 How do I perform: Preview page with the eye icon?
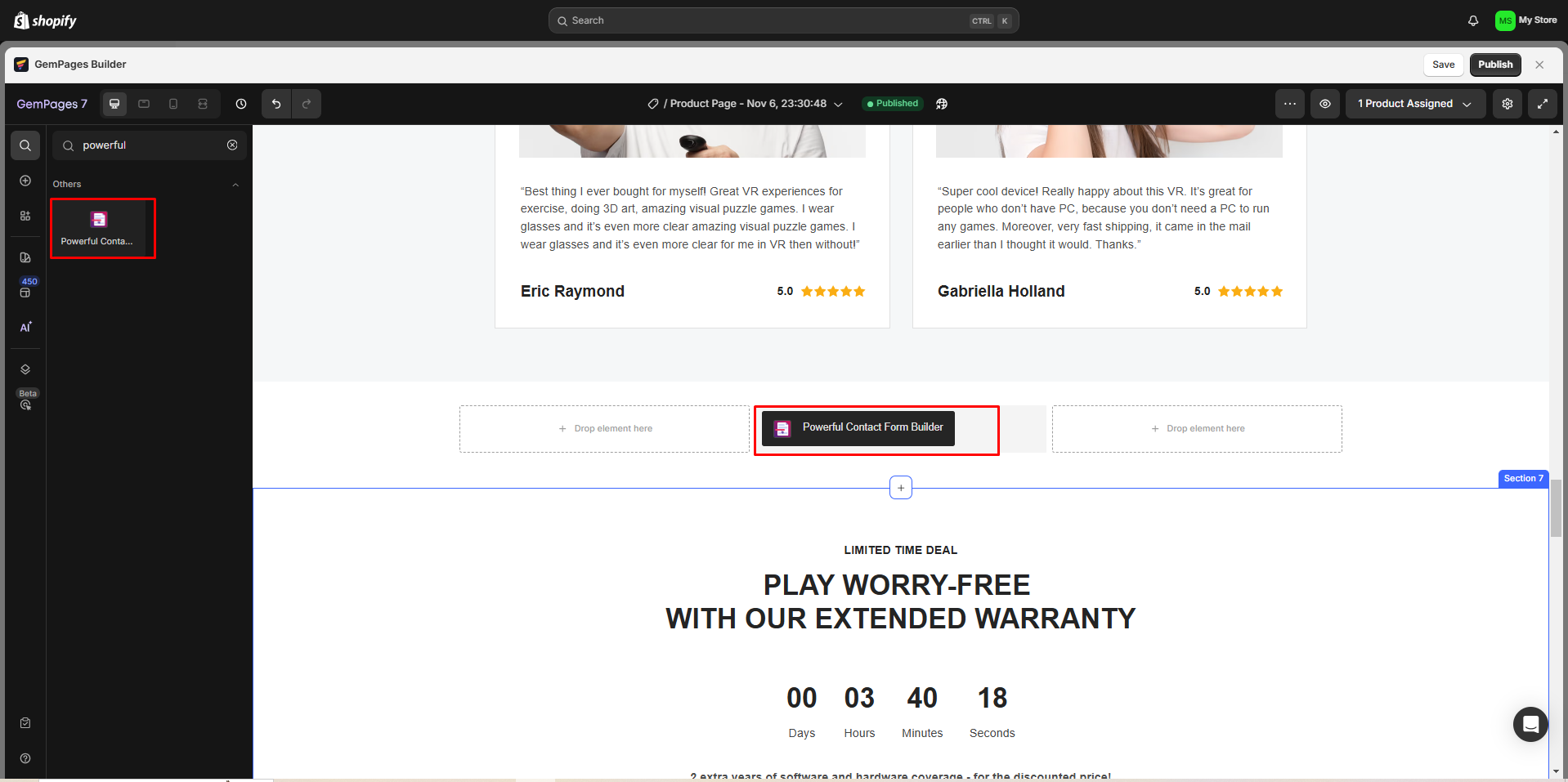[1325, 104]
